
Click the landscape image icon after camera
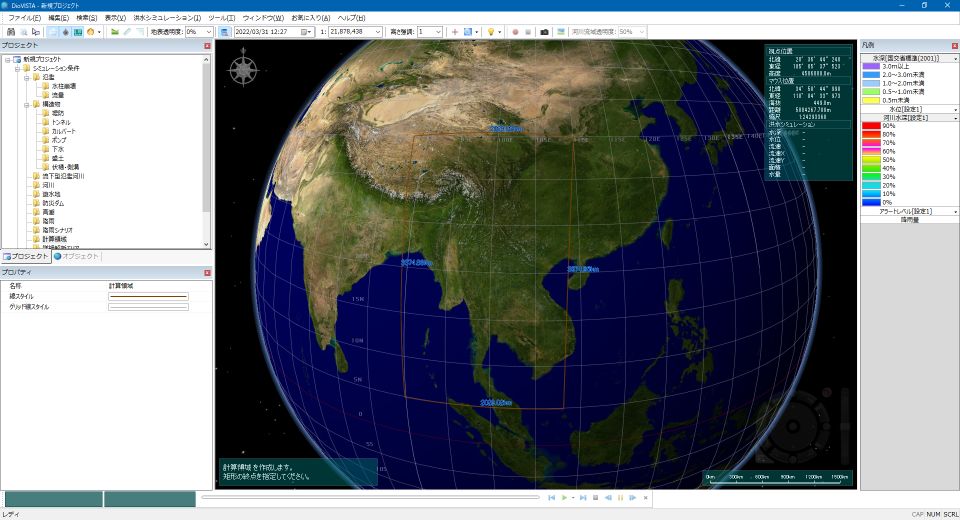561,32
